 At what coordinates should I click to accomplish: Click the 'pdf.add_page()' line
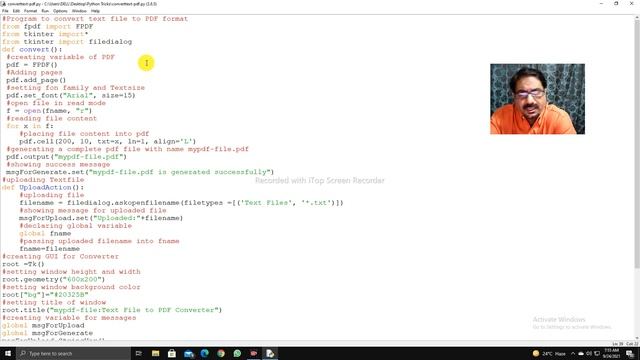click(36, 80)
